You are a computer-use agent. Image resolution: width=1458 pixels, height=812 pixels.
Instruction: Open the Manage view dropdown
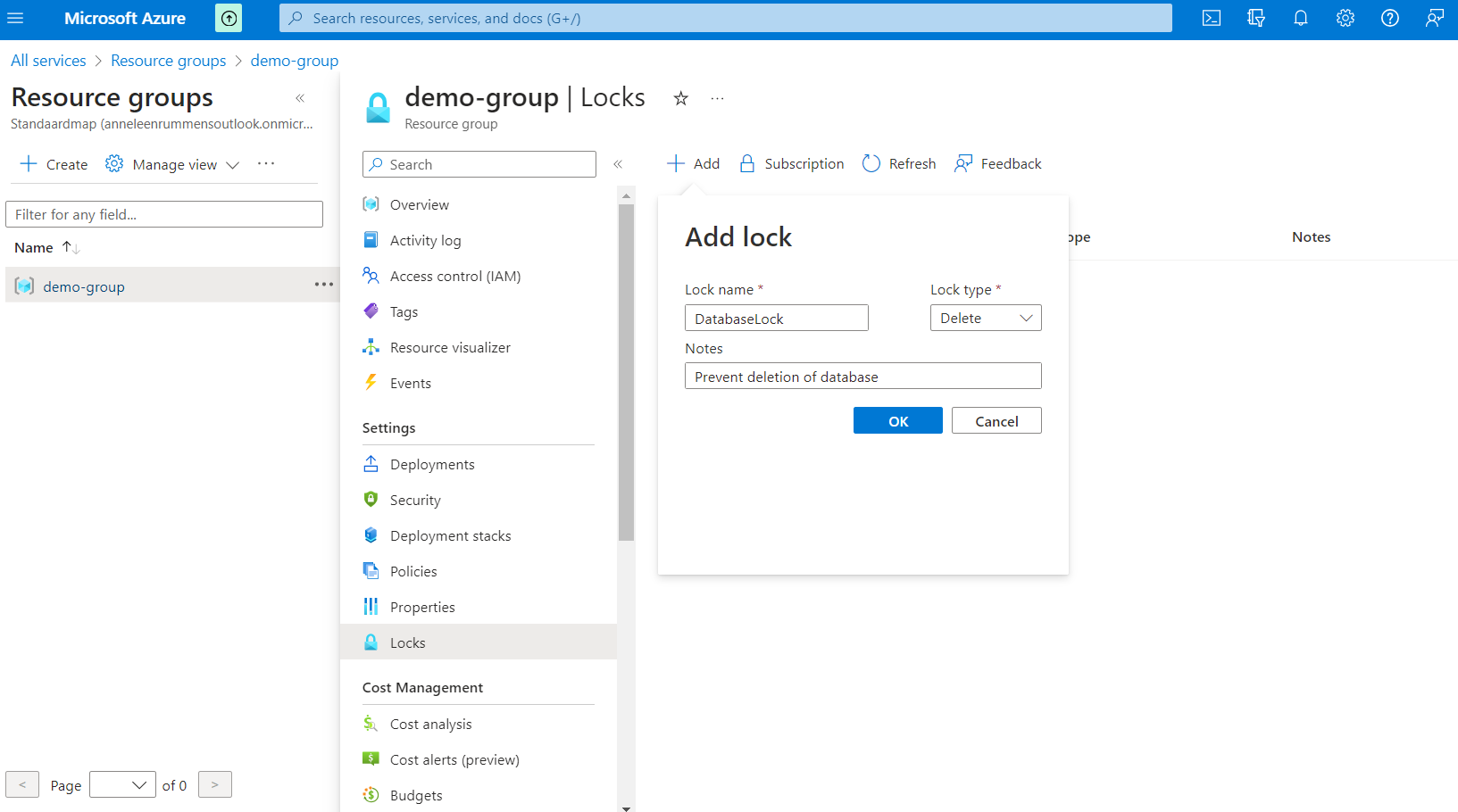[172, 164]
